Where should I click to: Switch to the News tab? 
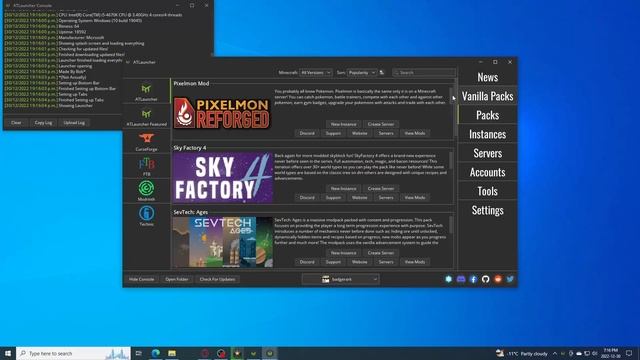[487, 77]
